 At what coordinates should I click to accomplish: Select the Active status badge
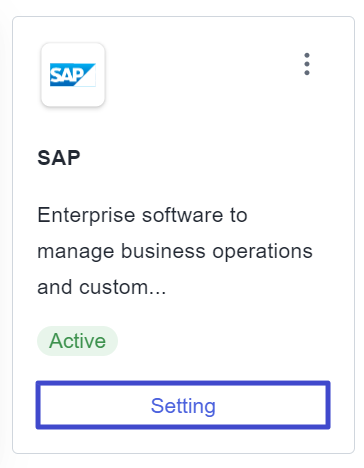[77, 341]
